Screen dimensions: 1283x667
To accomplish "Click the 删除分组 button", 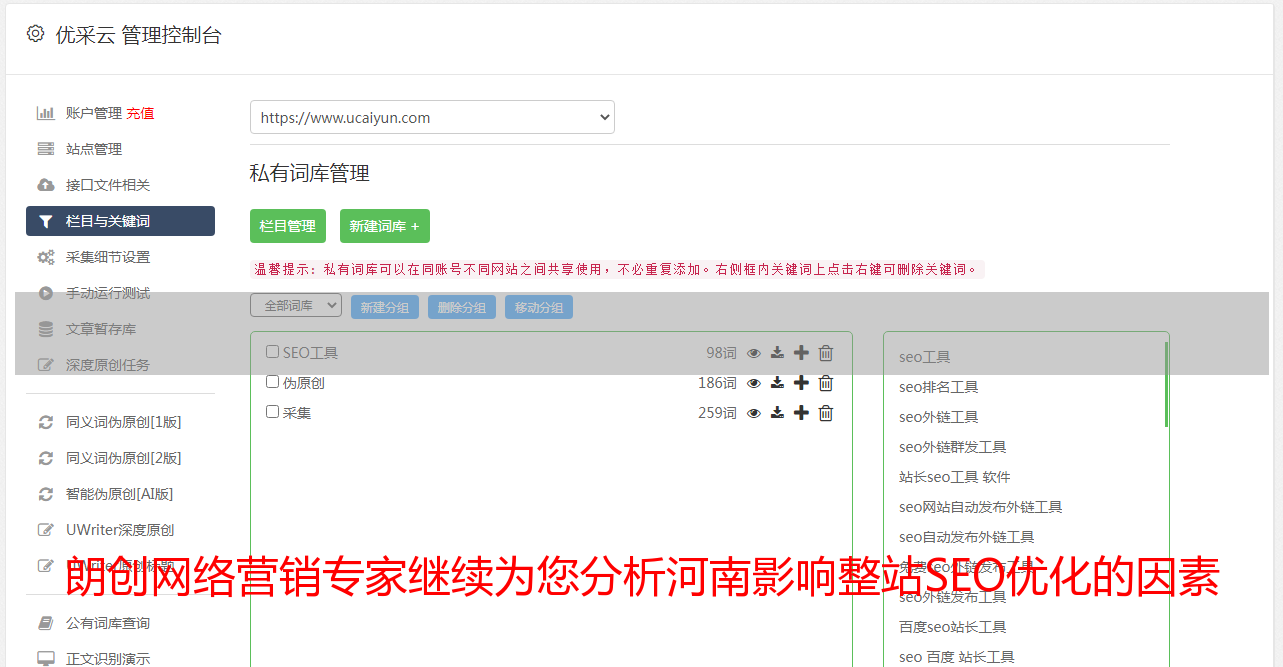I will coord(462,307).
